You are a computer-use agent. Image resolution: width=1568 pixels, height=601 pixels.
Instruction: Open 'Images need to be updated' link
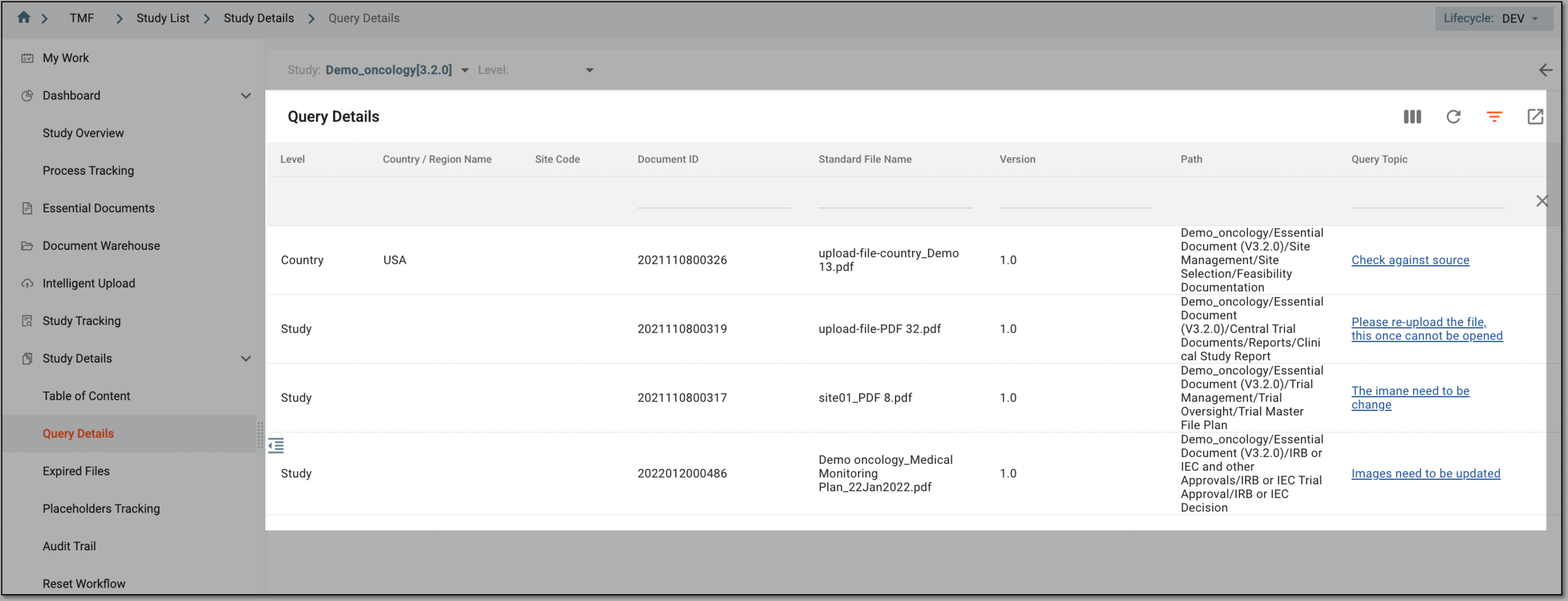[x=1426, y=474]
